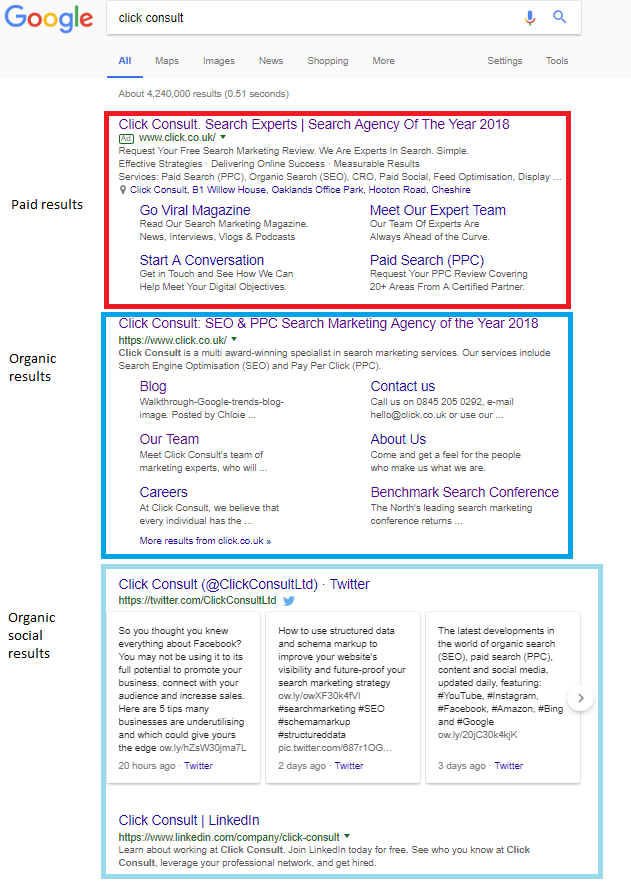Open the About Us sitelink
This screenshot has height=882, width=631.
click(x=398, y=439)
